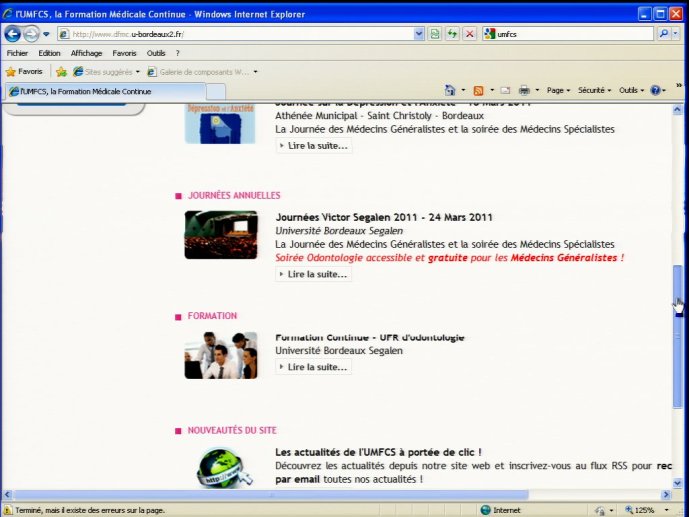This screenshot has width=689, height=517.
Task: Open the search provider dropdown arrow
Action: (675, 34)
